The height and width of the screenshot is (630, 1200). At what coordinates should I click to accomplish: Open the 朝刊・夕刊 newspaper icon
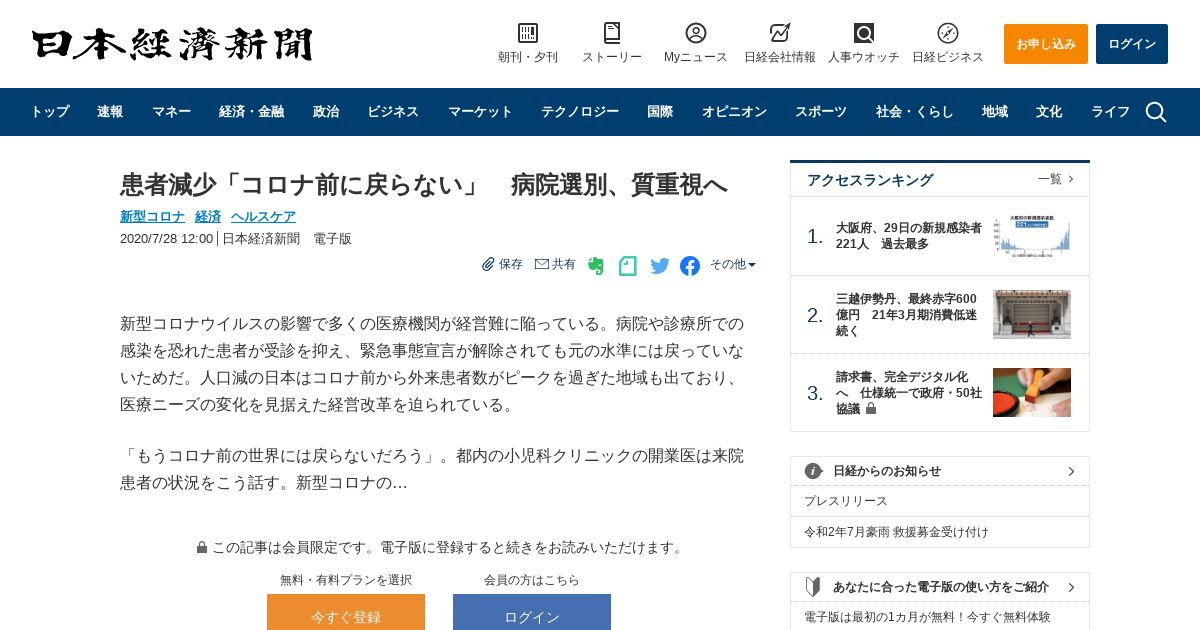pos(528,33)
